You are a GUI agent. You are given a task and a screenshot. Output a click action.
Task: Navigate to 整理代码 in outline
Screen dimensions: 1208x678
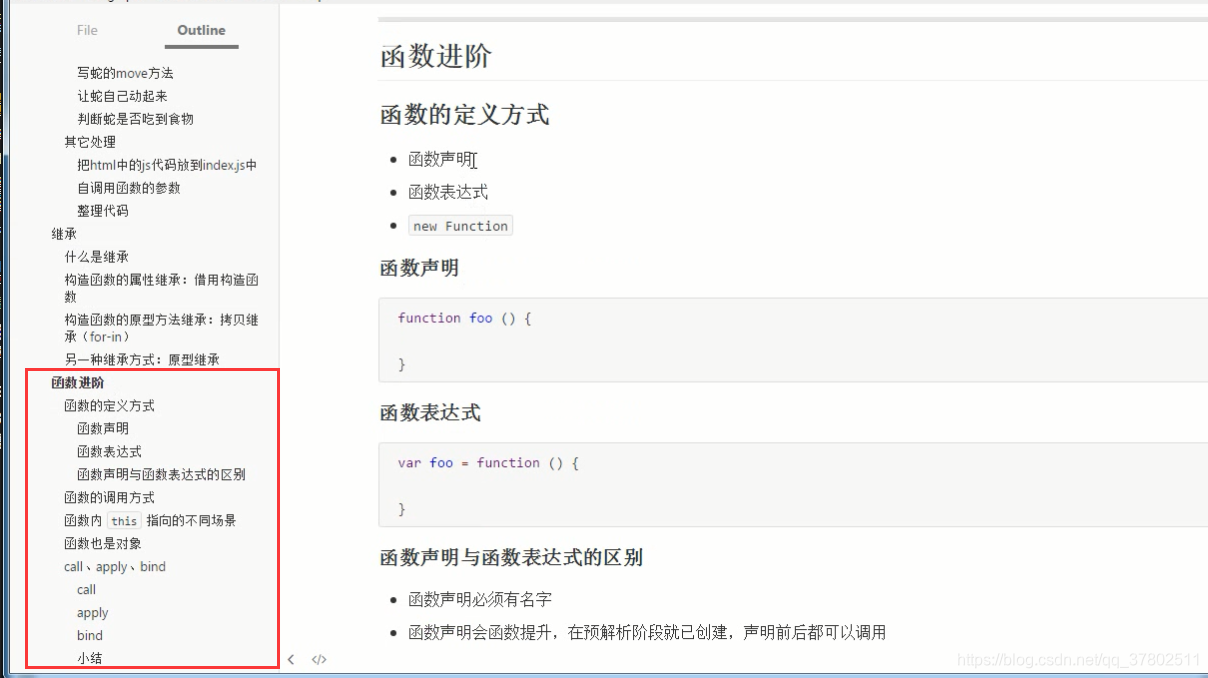coord(103,211)
